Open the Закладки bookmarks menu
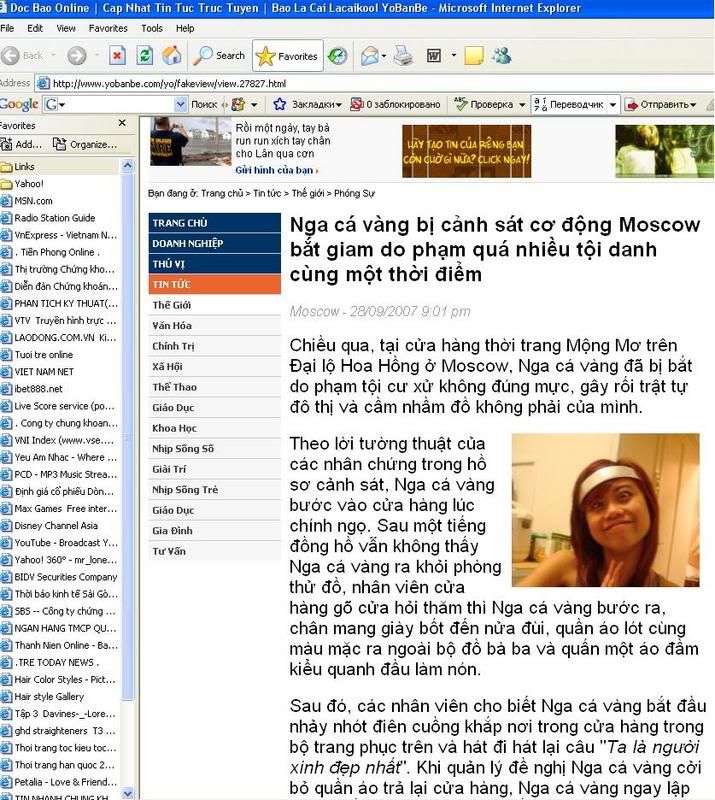Screen dimensions: 715x800 click(307, 104)
